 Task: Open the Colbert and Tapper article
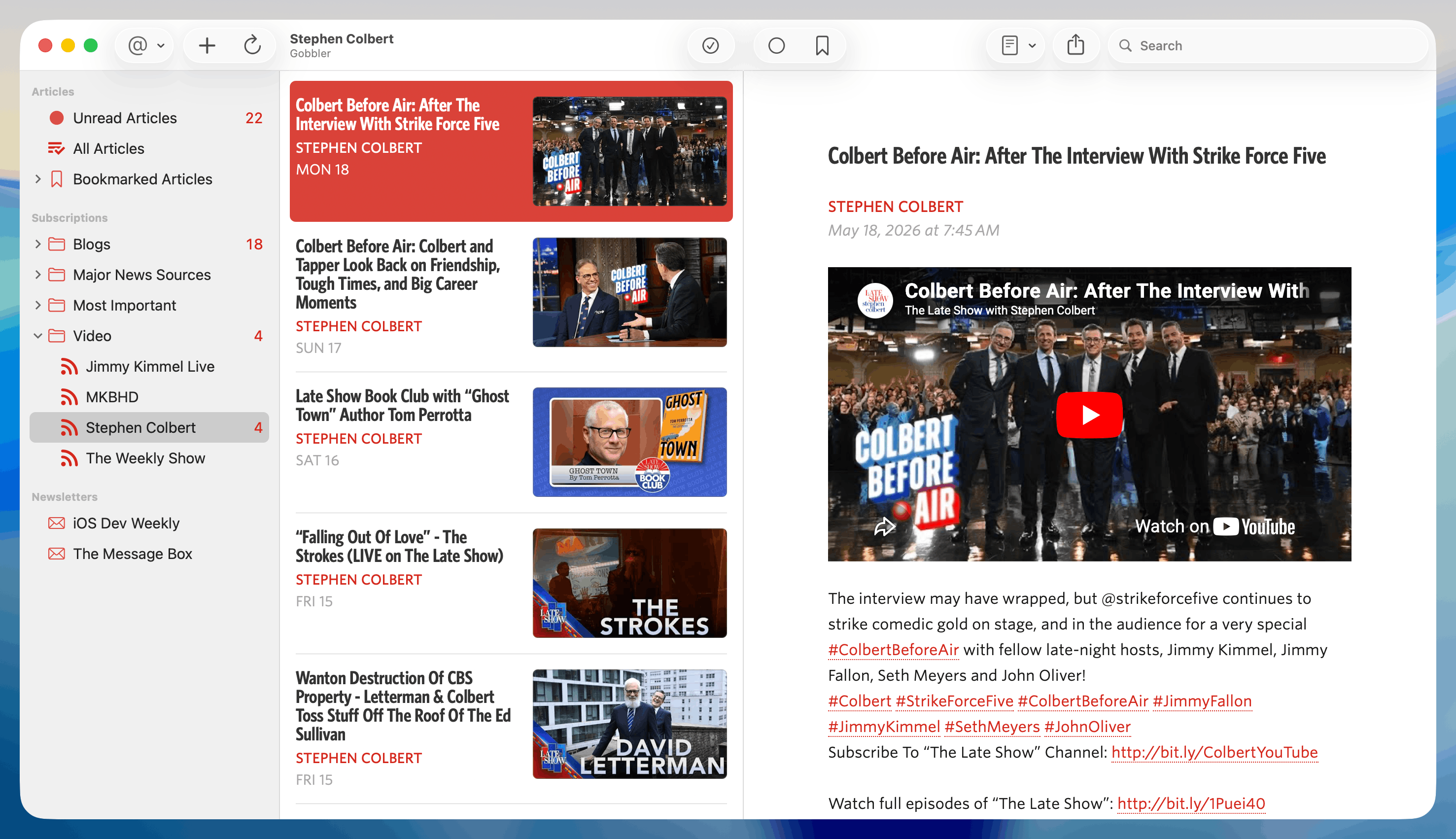511,297
